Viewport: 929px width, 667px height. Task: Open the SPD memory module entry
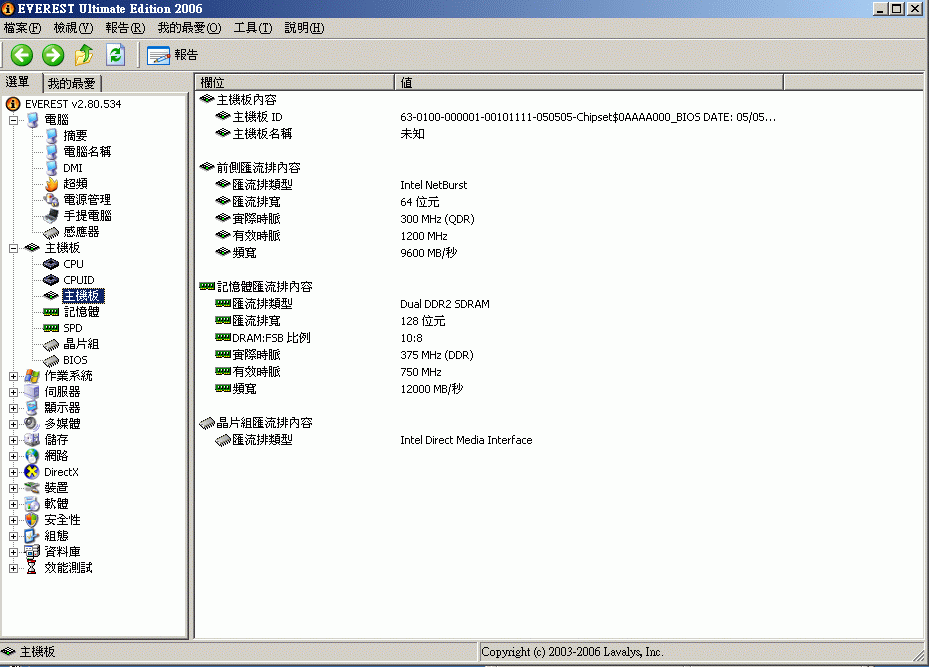[72, 328]
